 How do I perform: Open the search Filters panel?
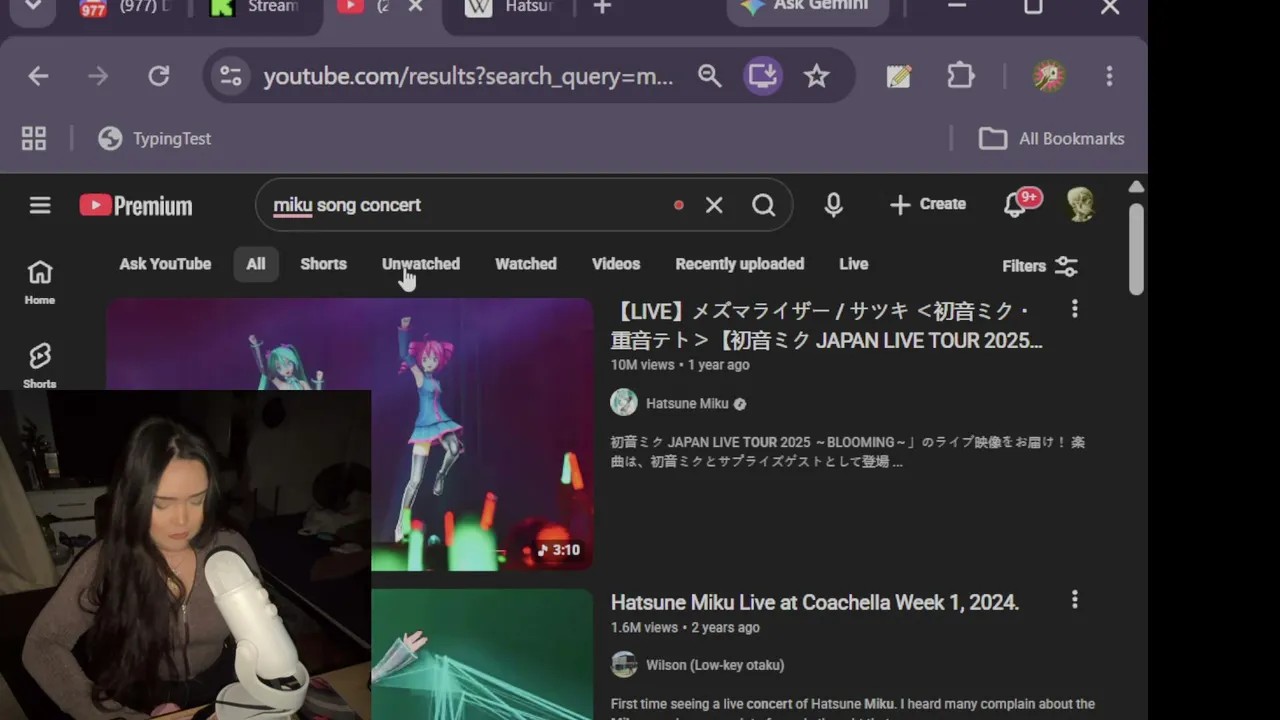(x=1040, y=266)
